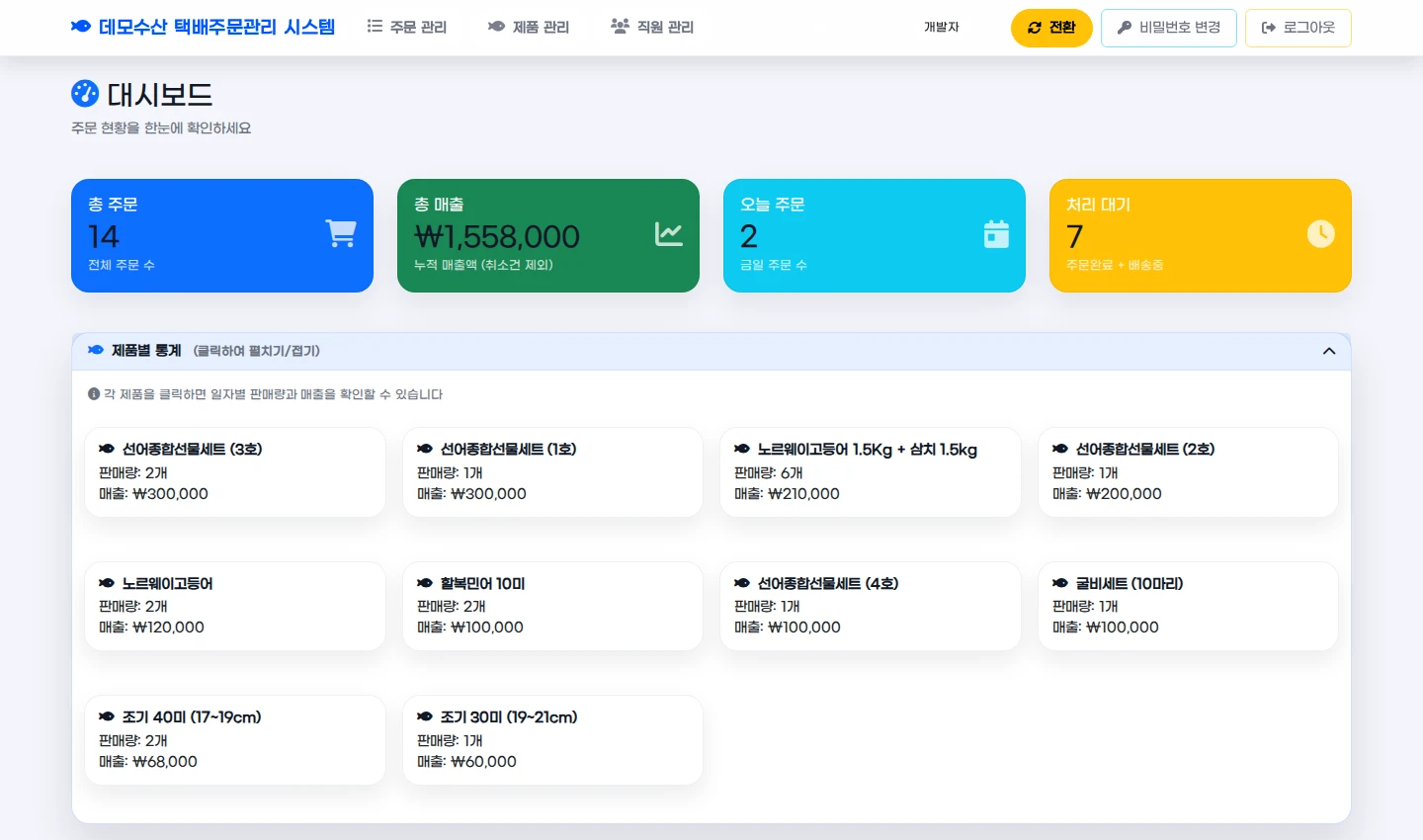
Task: Open the 데모수산 택배주문관리 시스템 home link
Action: [204, 27]
